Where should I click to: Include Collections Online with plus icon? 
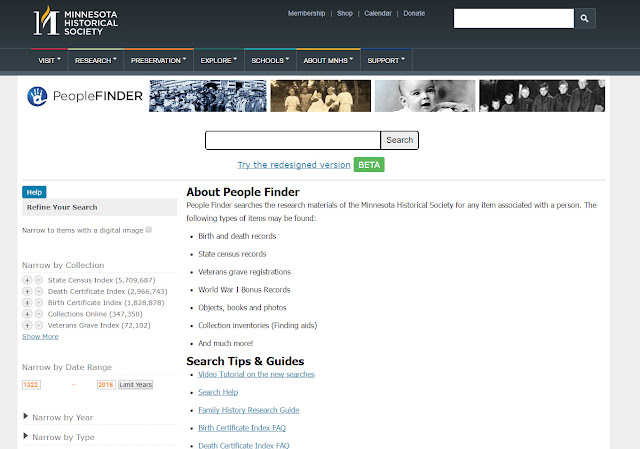click(x=27, y=314)
